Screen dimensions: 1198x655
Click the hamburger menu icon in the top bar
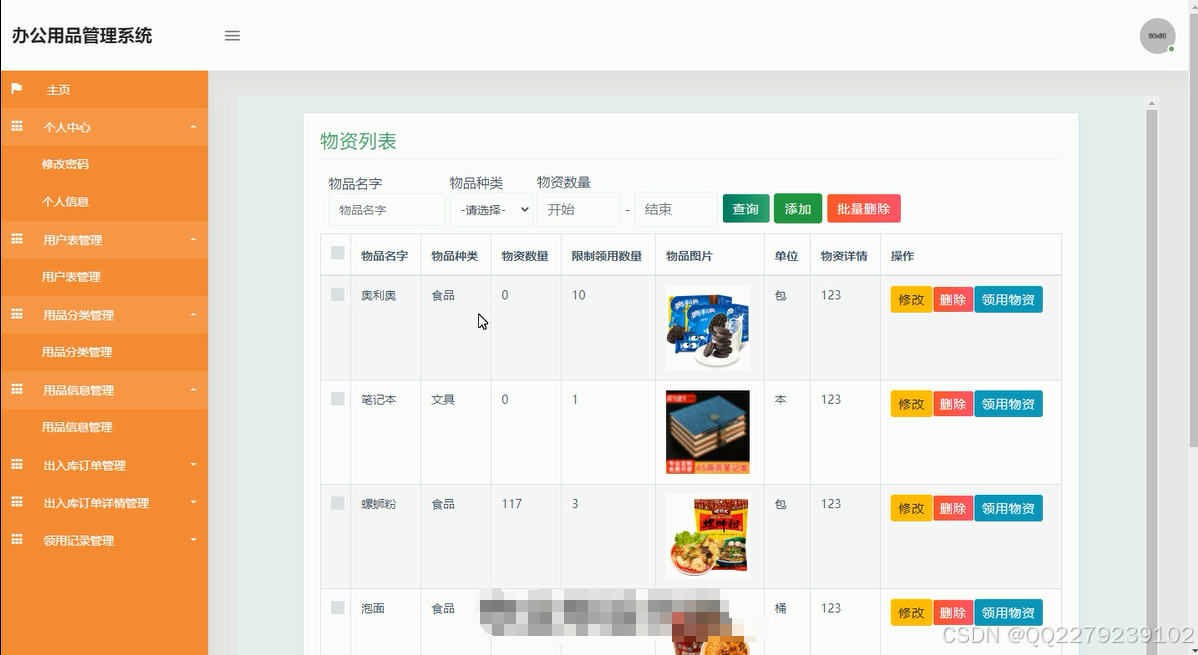pyautogui.click(x=232, y=35)
